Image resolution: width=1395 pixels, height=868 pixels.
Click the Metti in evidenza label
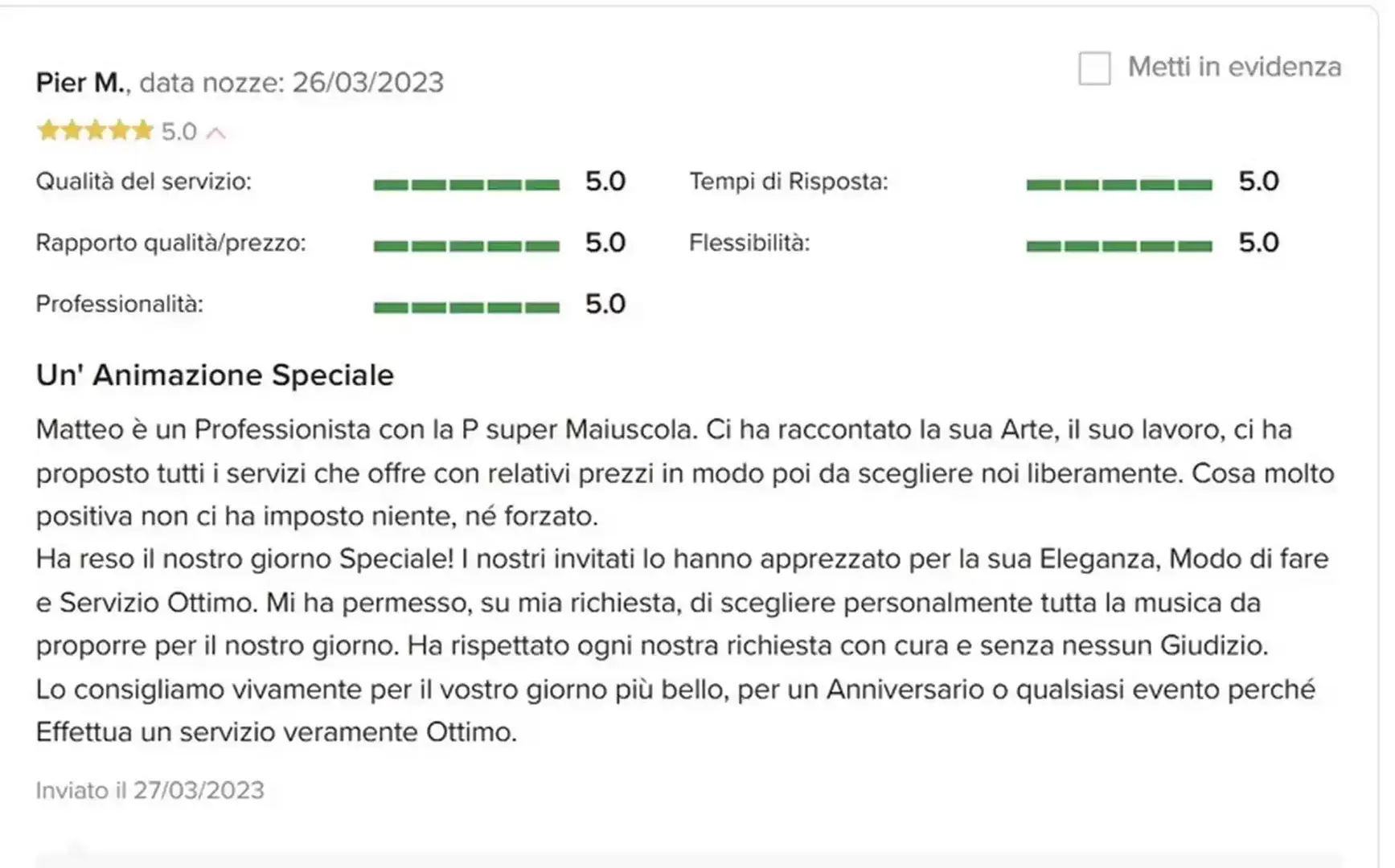pos(1234,67)
